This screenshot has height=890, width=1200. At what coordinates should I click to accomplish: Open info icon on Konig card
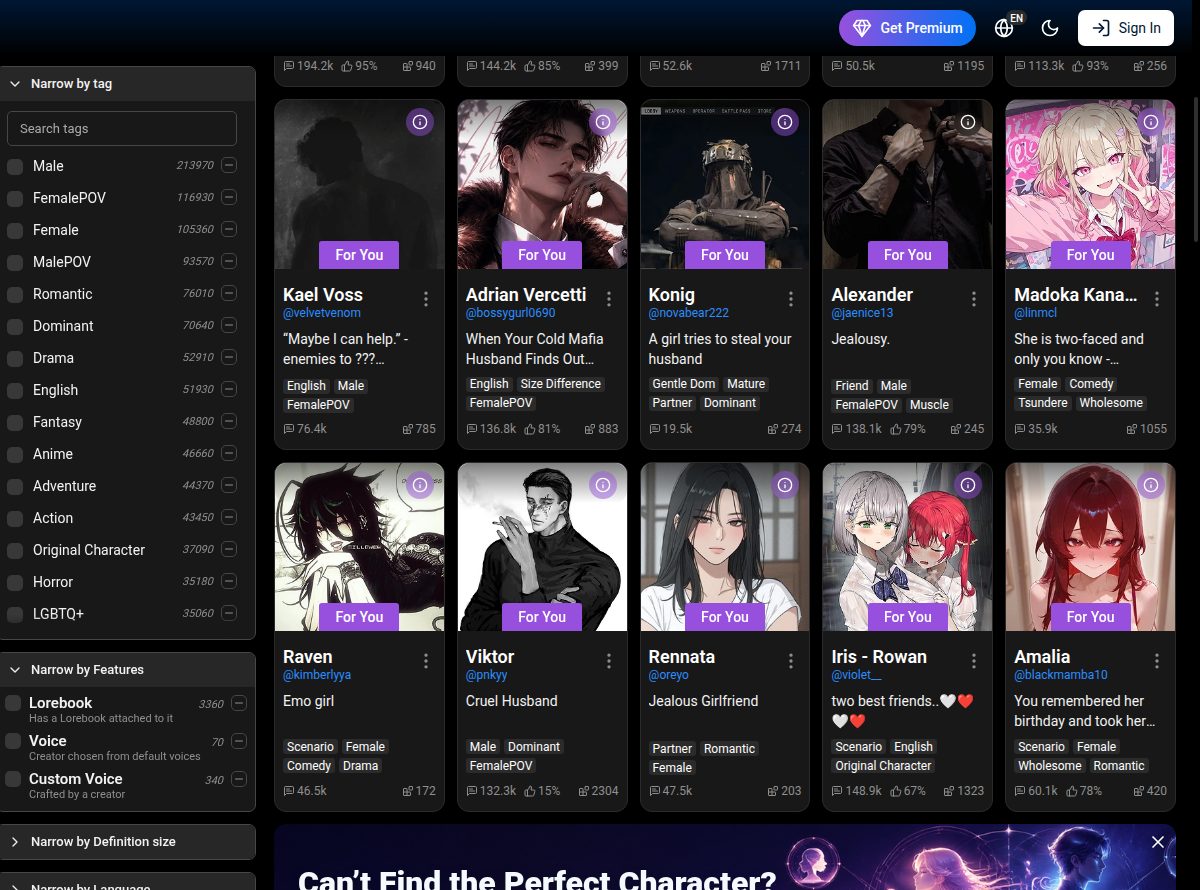785,122
